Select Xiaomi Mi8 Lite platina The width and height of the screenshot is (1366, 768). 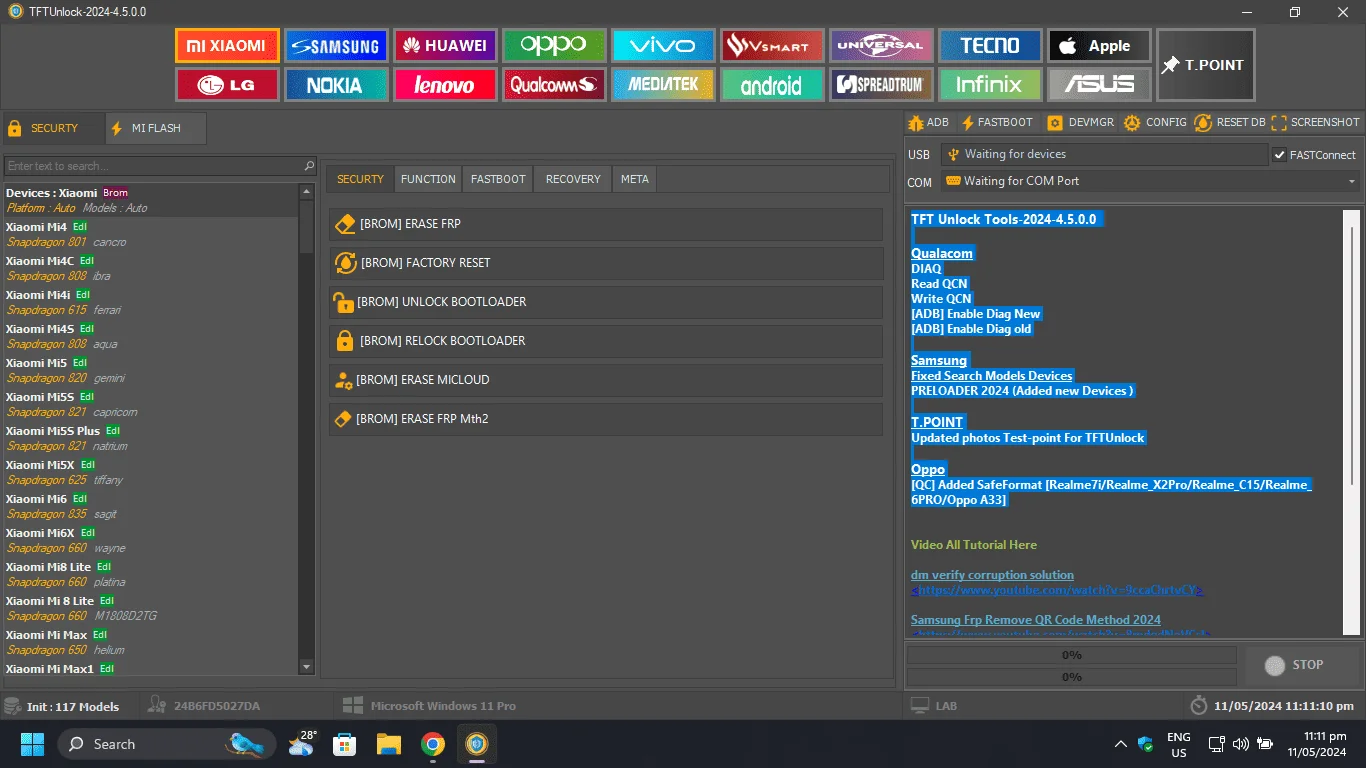[x=150, y=574]
